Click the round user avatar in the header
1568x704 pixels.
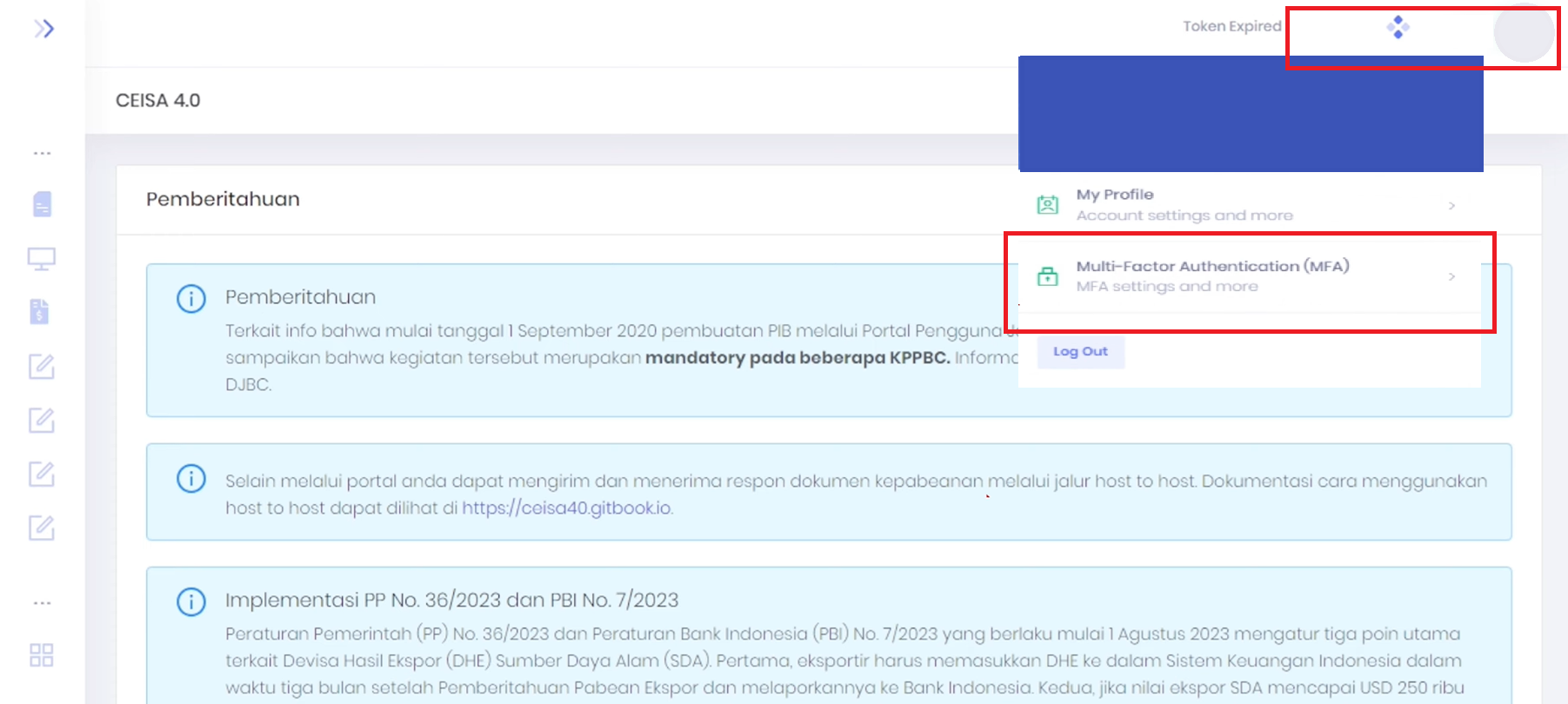pos(1523,33)
